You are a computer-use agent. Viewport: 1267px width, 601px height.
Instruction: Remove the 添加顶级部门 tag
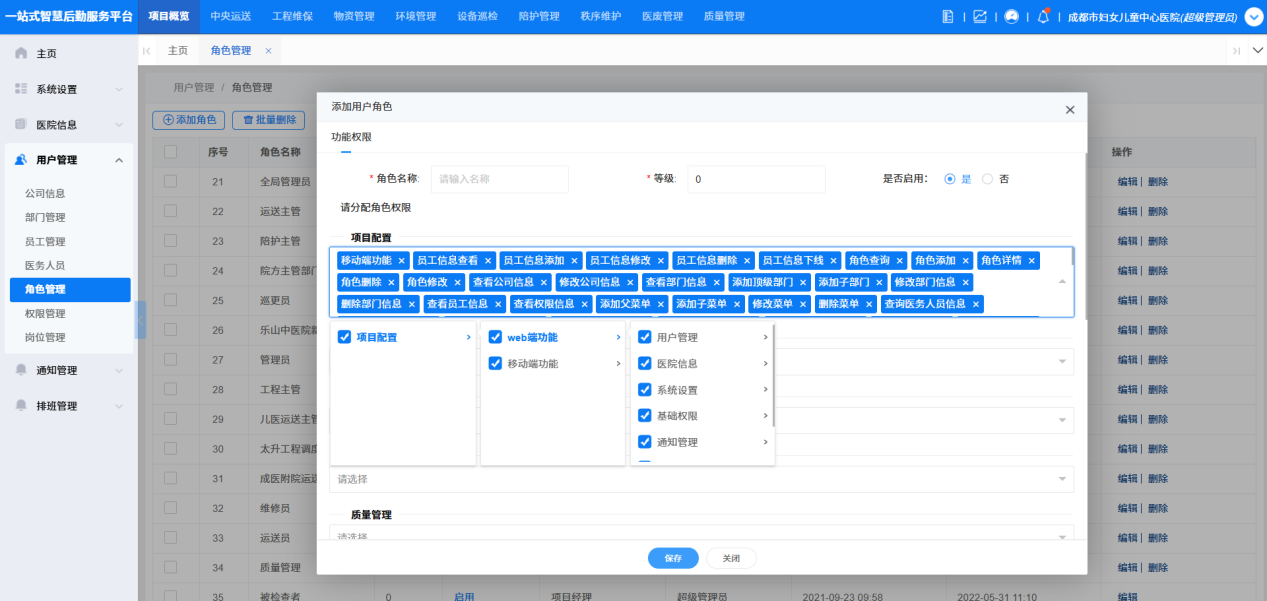pos(803,283)
